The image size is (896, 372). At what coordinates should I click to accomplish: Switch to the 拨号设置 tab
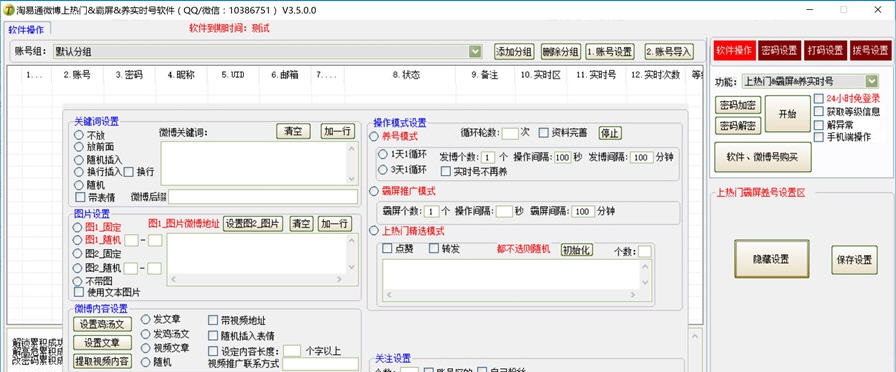pos(870,50)
